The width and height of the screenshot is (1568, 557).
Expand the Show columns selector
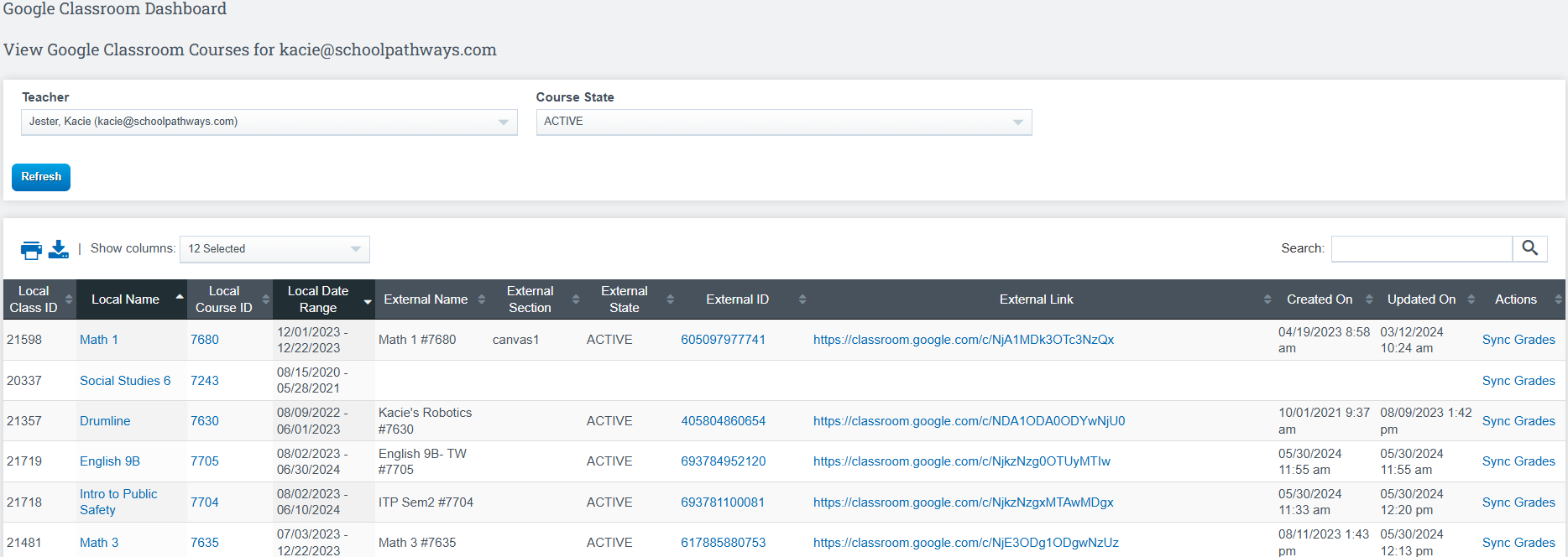[274, 249]
